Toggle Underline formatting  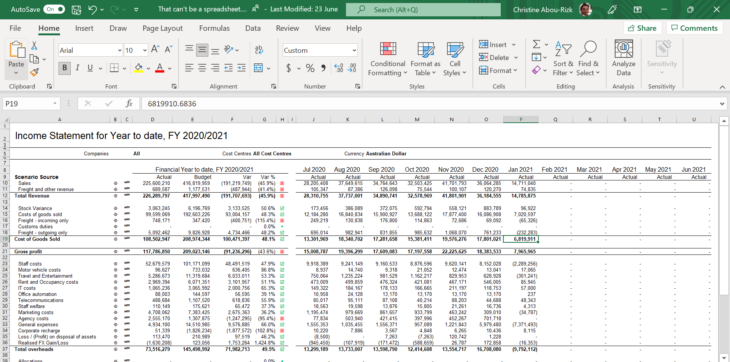click(89, 68)
